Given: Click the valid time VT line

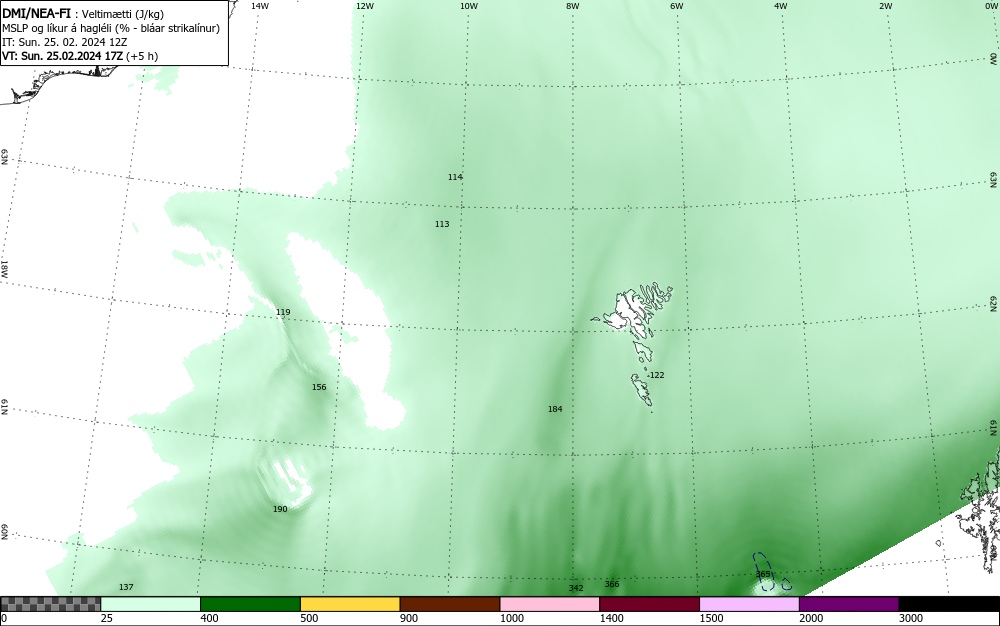Looking at the screenshot, I should (80, 56).
